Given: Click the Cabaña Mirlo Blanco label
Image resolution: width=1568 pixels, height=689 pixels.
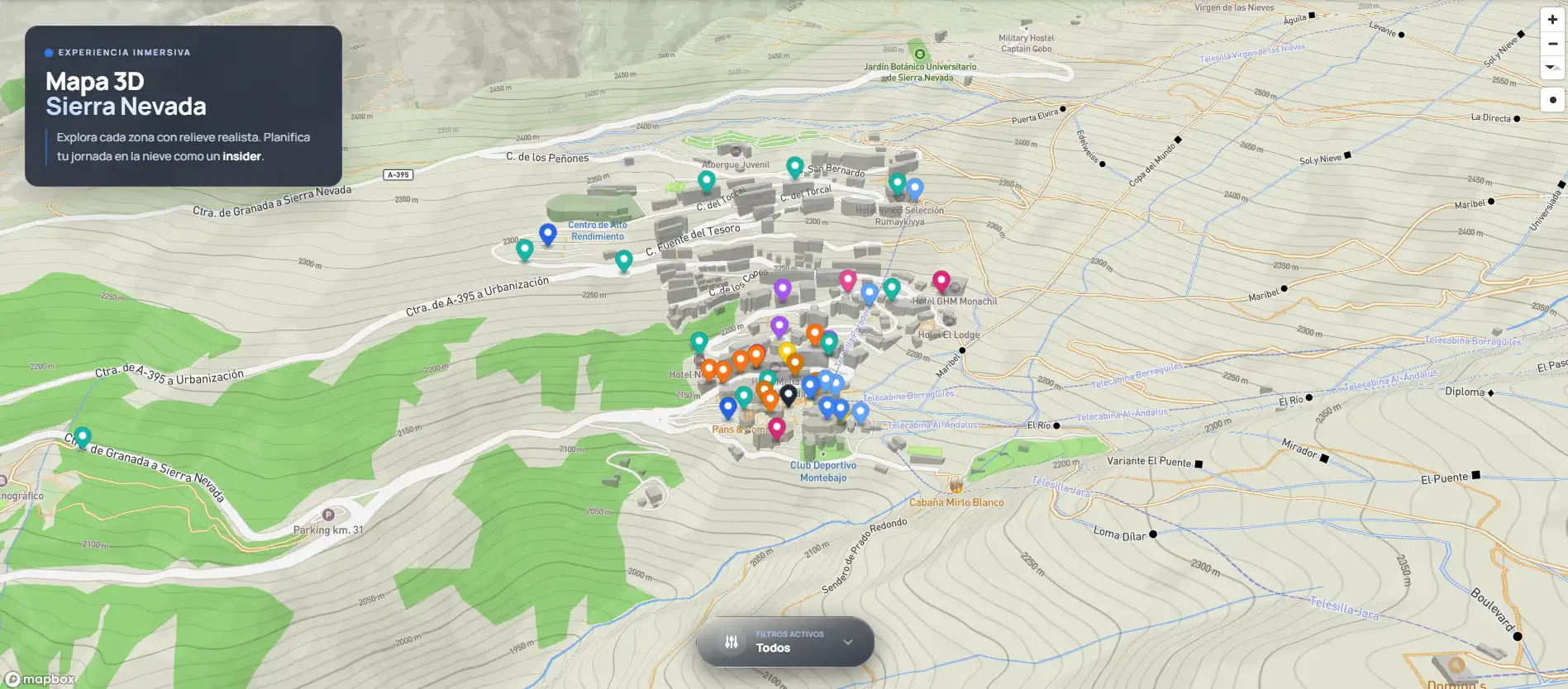Looking at the screenshot, I should click(956, 502).
